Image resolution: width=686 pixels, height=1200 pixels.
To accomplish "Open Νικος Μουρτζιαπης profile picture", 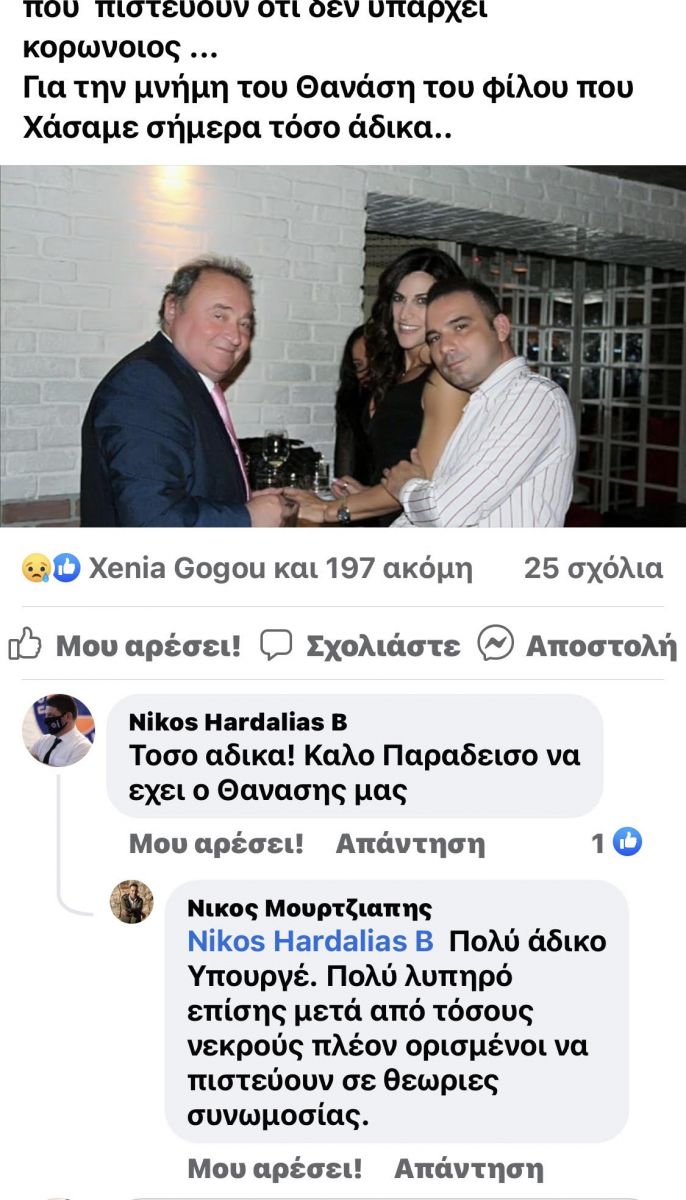I will click(131, 902).
